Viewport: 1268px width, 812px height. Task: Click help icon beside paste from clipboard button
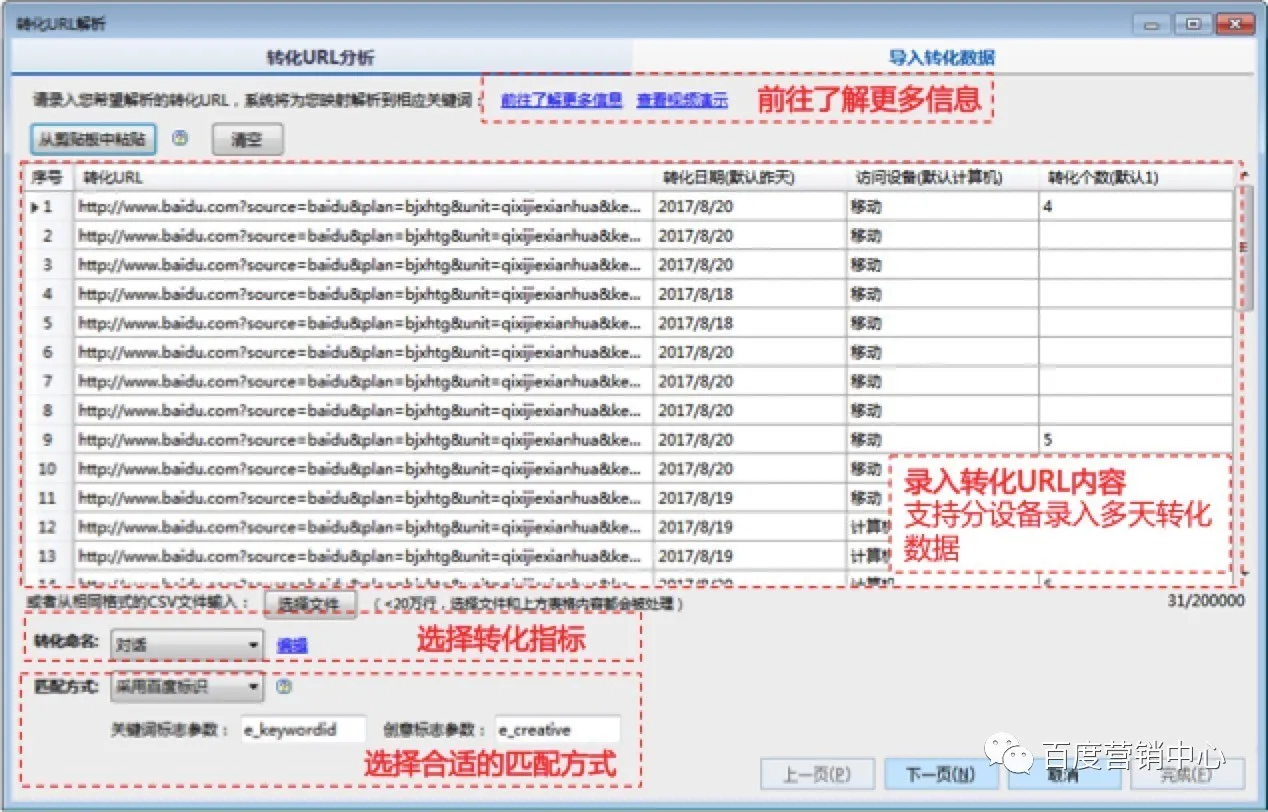point(181,139)
